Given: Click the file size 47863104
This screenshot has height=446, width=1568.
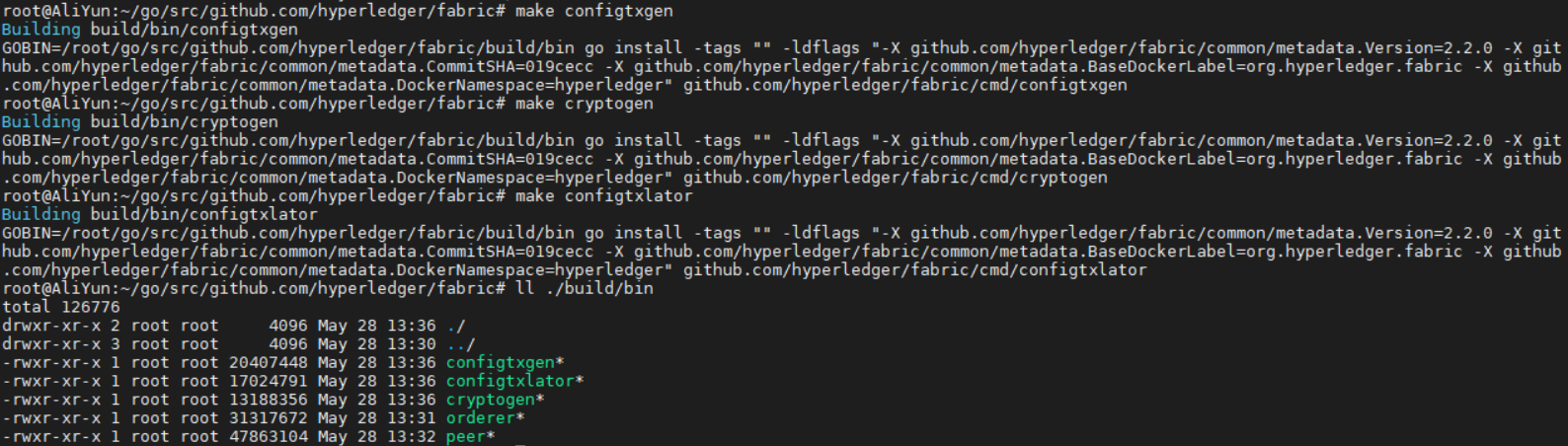Looking at the screenshot, I should tap(268, 436).
